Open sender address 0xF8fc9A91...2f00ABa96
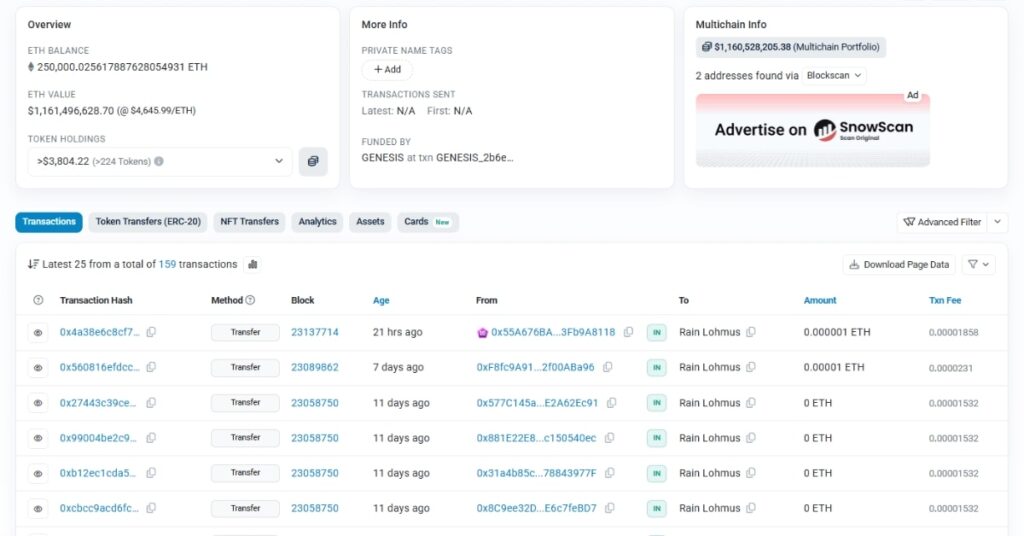 click(536, 368)
